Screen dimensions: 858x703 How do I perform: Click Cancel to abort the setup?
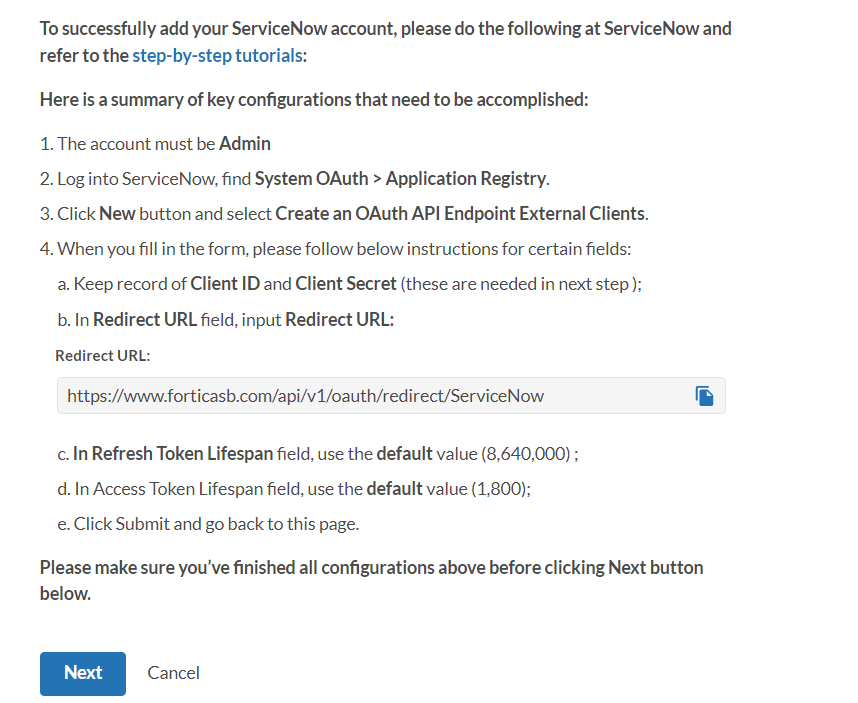point(173,672)
